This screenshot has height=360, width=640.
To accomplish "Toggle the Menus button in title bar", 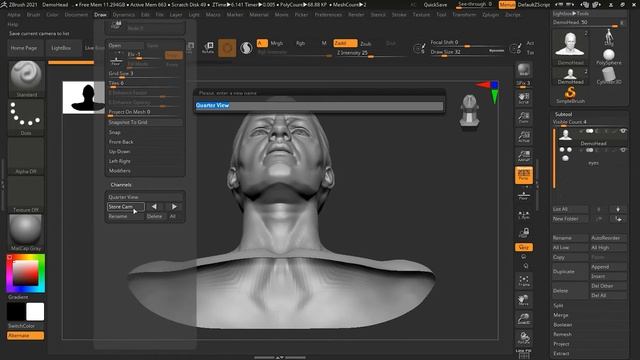I will (x=507, y=4).
